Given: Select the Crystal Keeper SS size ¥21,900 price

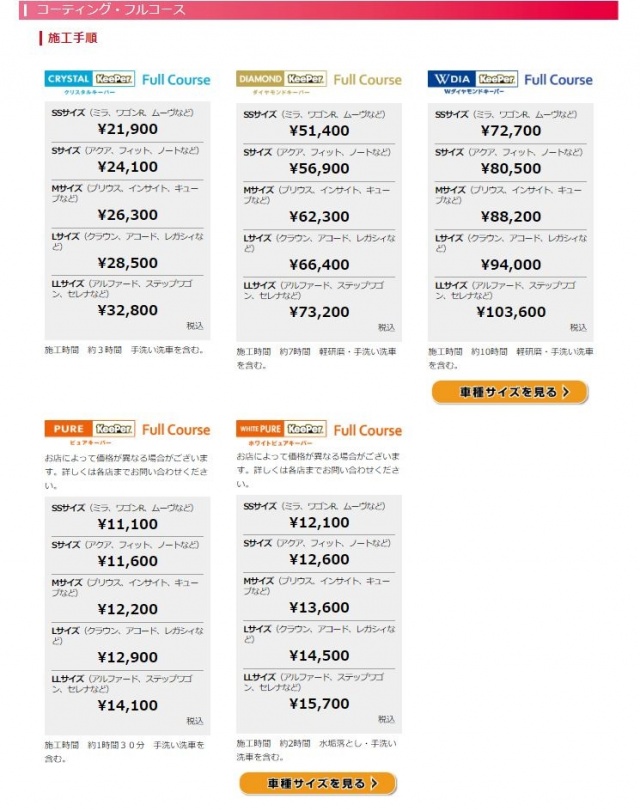Looking at the screenshot, I should pyautogui.click(x=128, y=130).
